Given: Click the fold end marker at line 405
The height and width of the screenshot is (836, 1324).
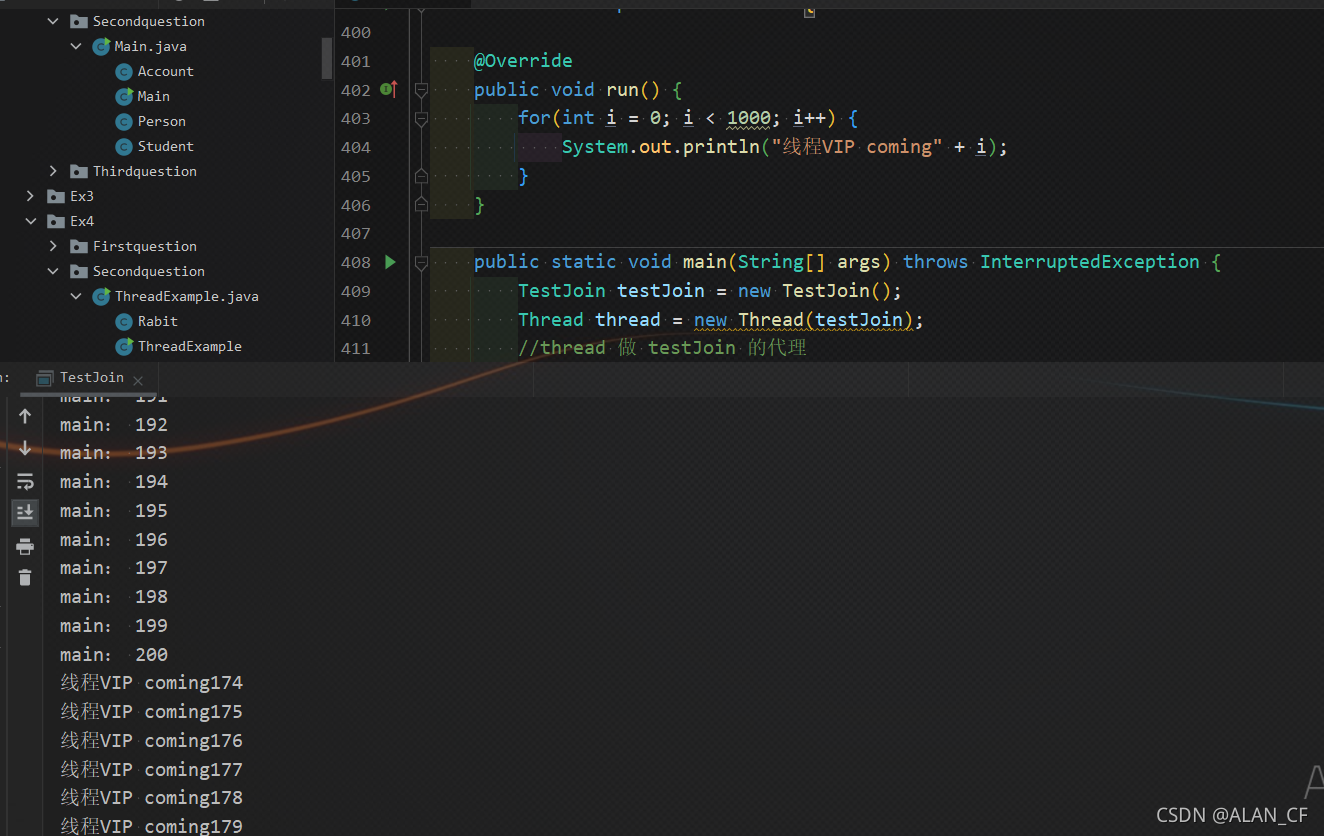Looking at the screenshot, I should point(421,176).
